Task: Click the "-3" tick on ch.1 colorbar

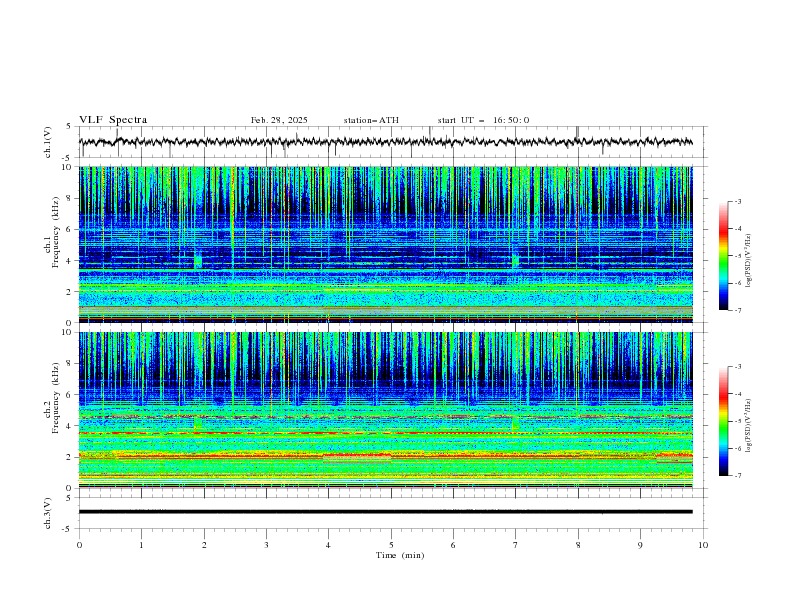Action: [737, 201]
